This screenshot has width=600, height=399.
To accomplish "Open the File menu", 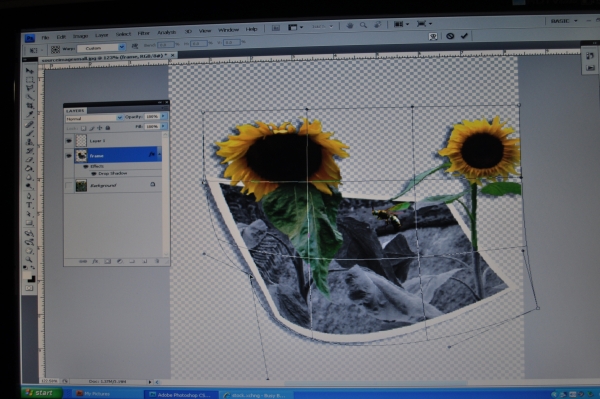I will pyautogui.click(x=45, y=37).
